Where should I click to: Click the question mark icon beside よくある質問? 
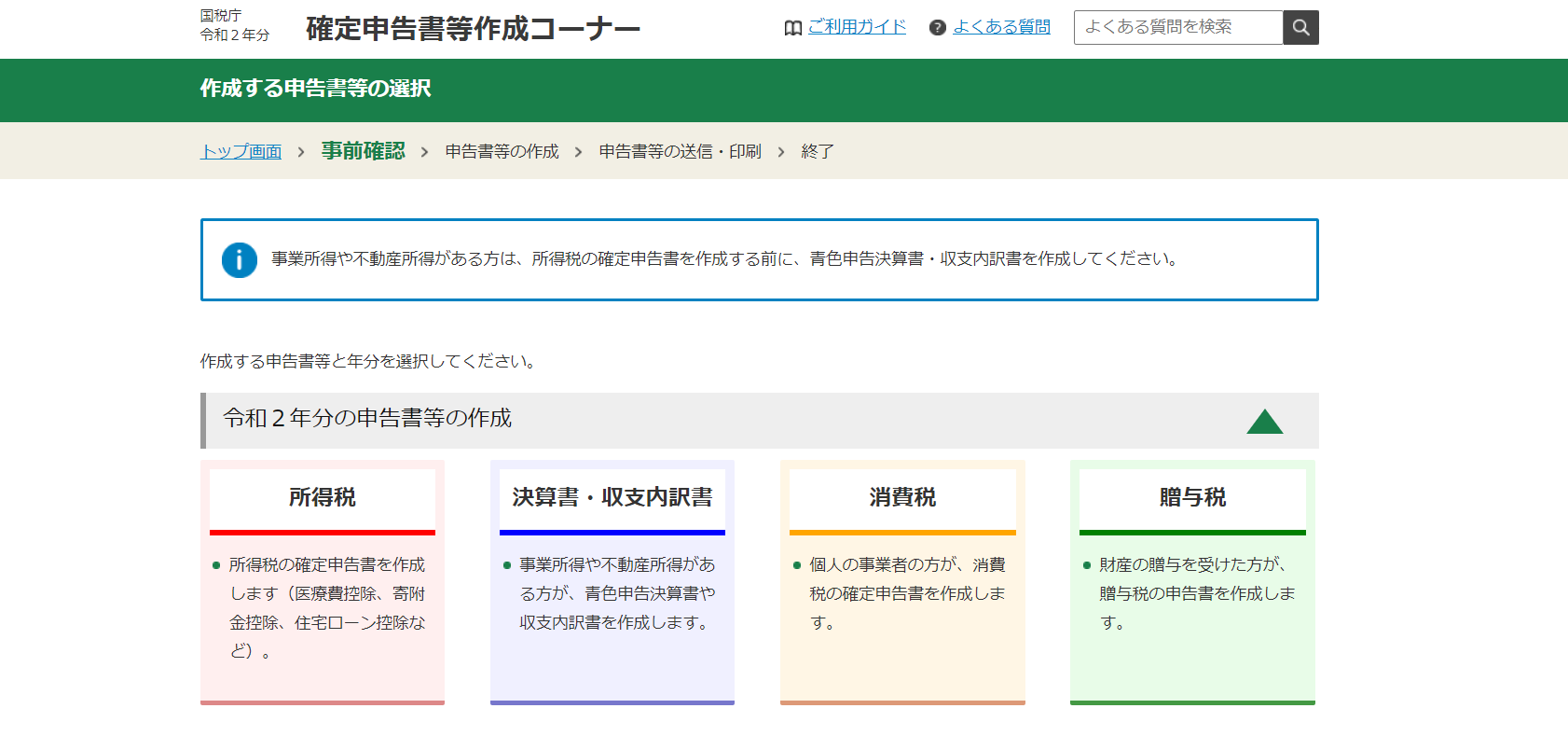click(938, 28)
